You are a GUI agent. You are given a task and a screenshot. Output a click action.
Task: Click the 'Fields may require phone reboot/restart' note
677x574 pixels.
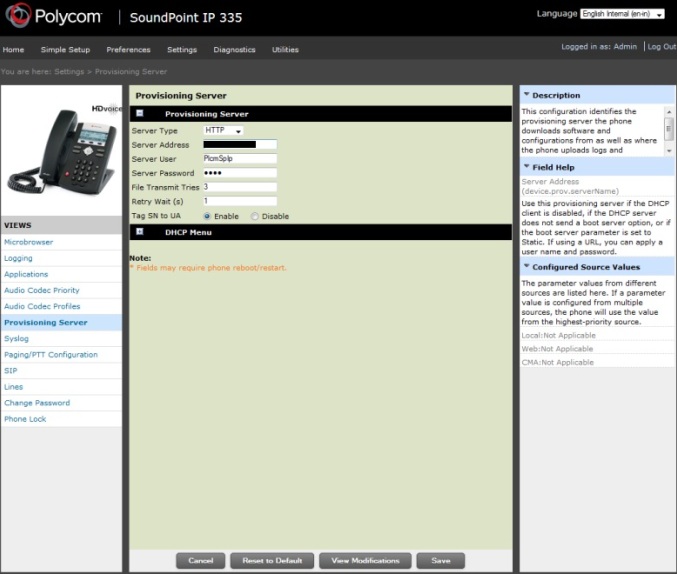(x=211, y=268)
